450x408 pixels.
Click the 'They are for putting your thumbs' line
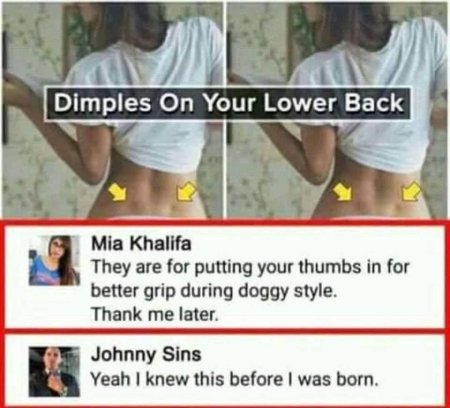[x=250, y=267]
